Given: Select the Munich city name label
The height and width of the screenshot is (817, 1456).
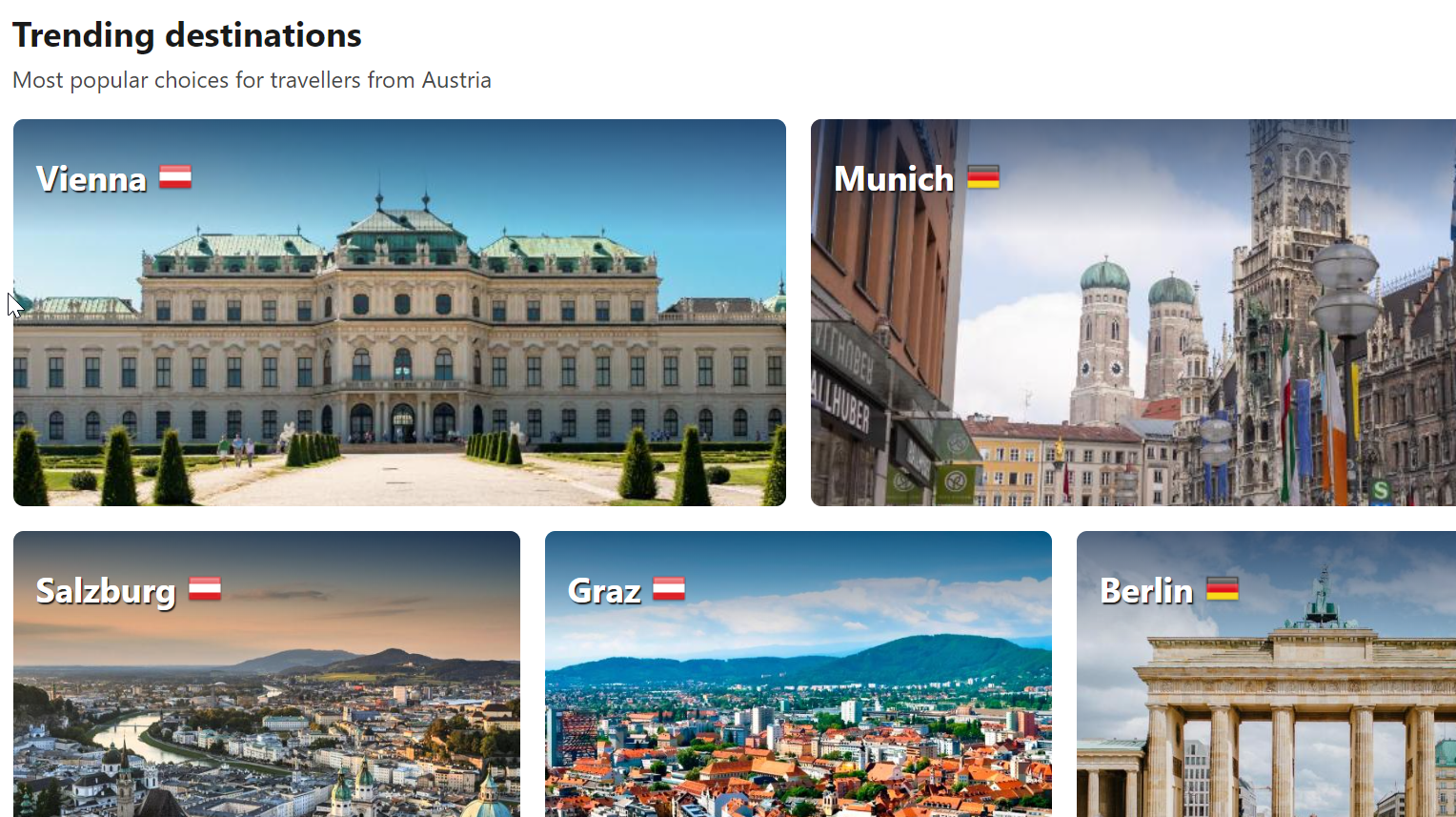Looking at the screenshot, I should 894,179.
